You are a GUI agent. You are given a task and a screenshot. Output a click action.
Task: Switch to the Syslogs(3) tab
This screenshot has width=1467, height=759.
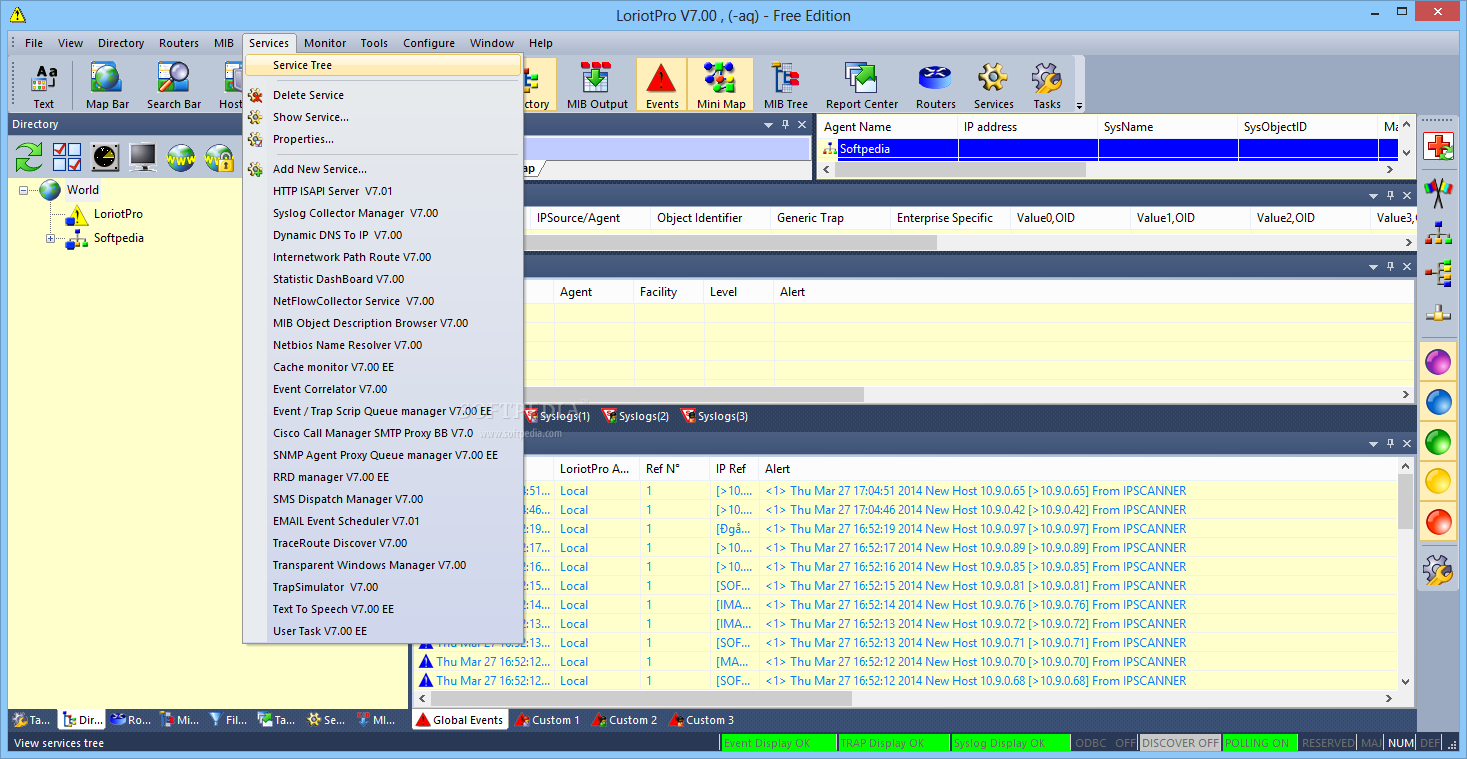click(x=714, y=416)
